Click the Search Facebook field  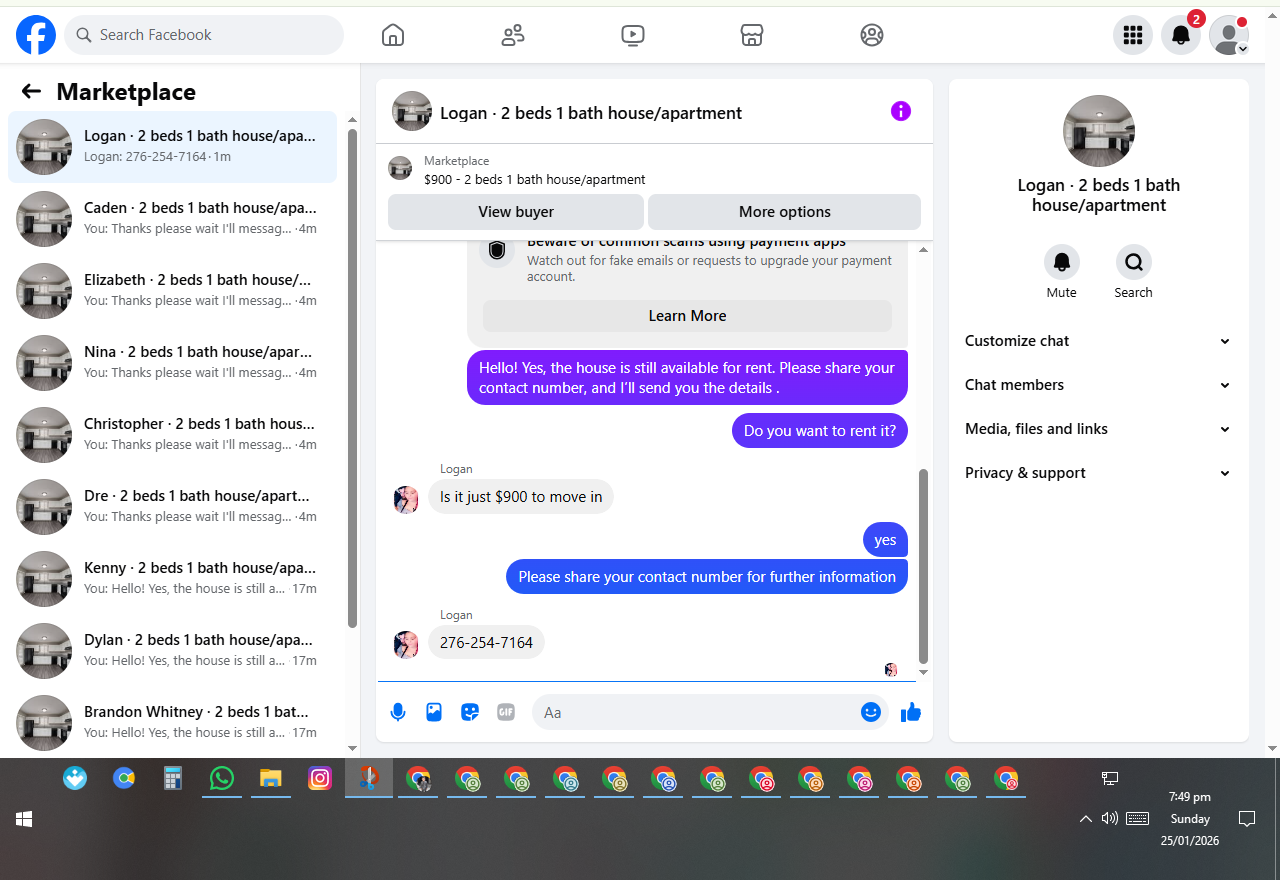click(204, 35)
